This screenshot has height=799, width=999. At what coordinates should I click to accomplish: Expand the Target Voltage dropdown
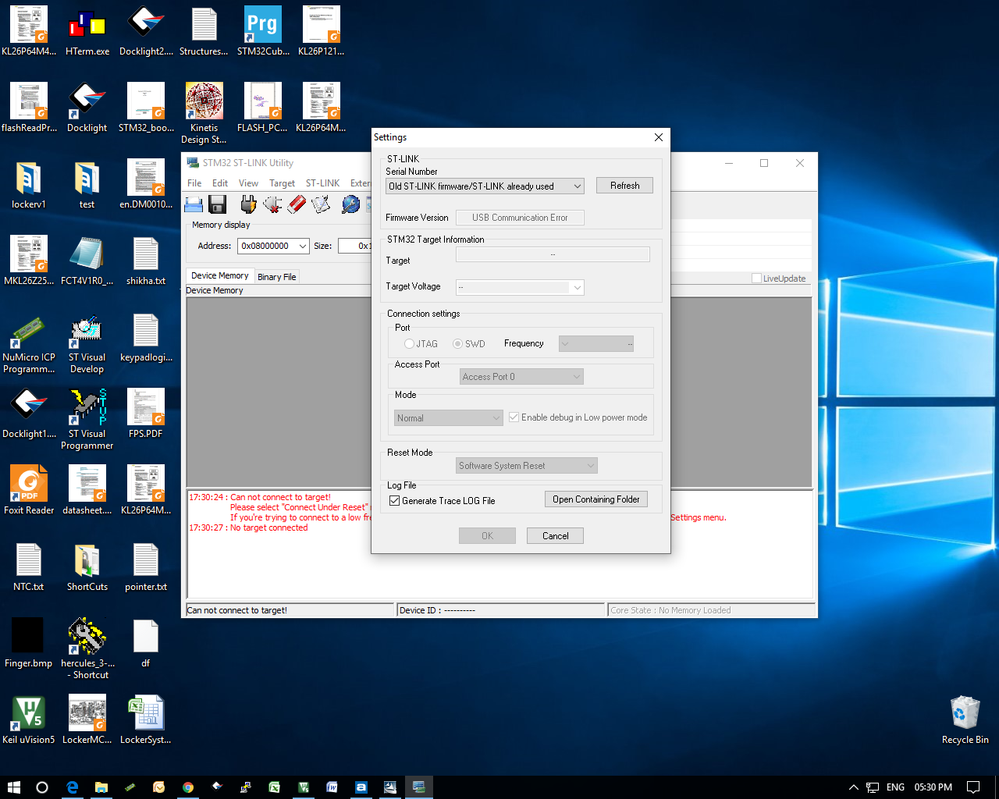pos(577,287)
